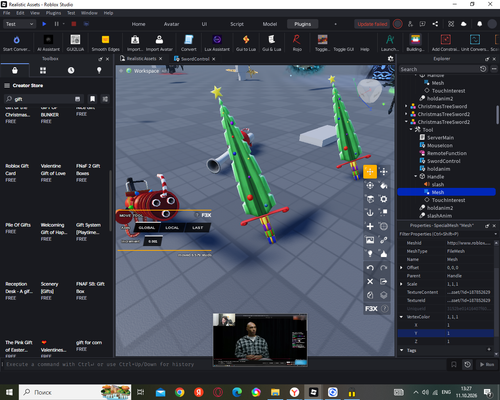
Task: Open Chrome from the Windows taskbar
Action: 180,392
